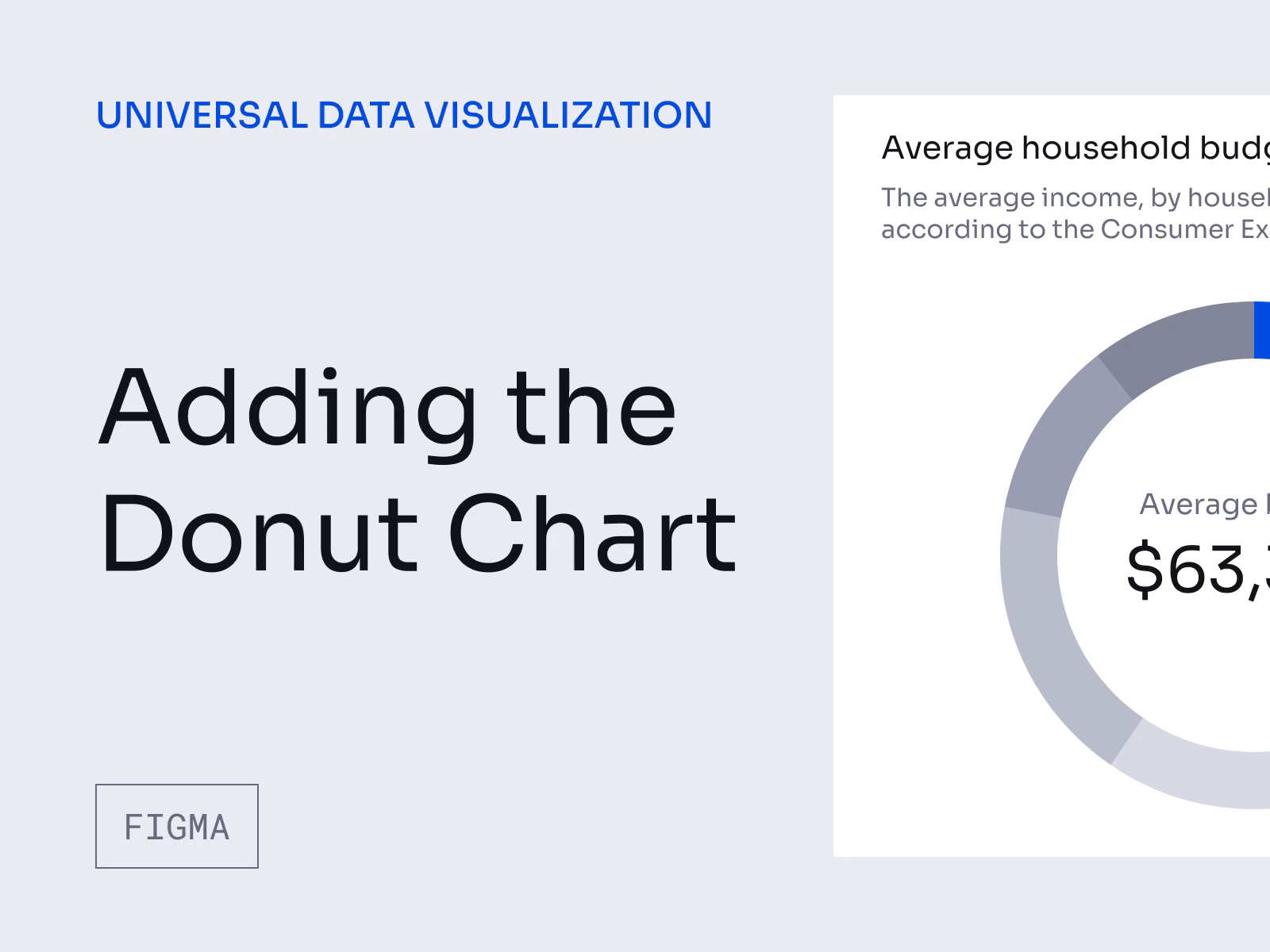Image resolution: width=1270 pixels, height=952 pixels.
Task: Click the $63 value in donut center
Action: click(x=1198, y=569)
